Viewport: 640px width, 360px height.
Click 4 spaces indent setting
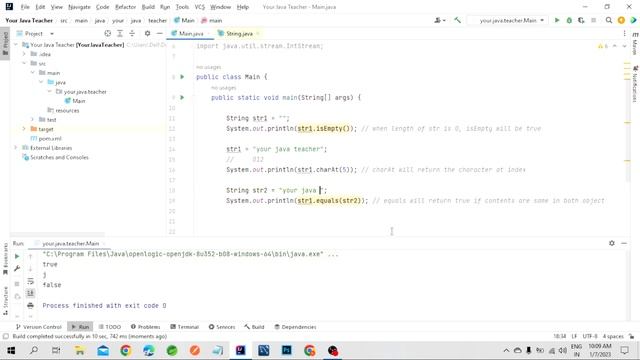613,336
